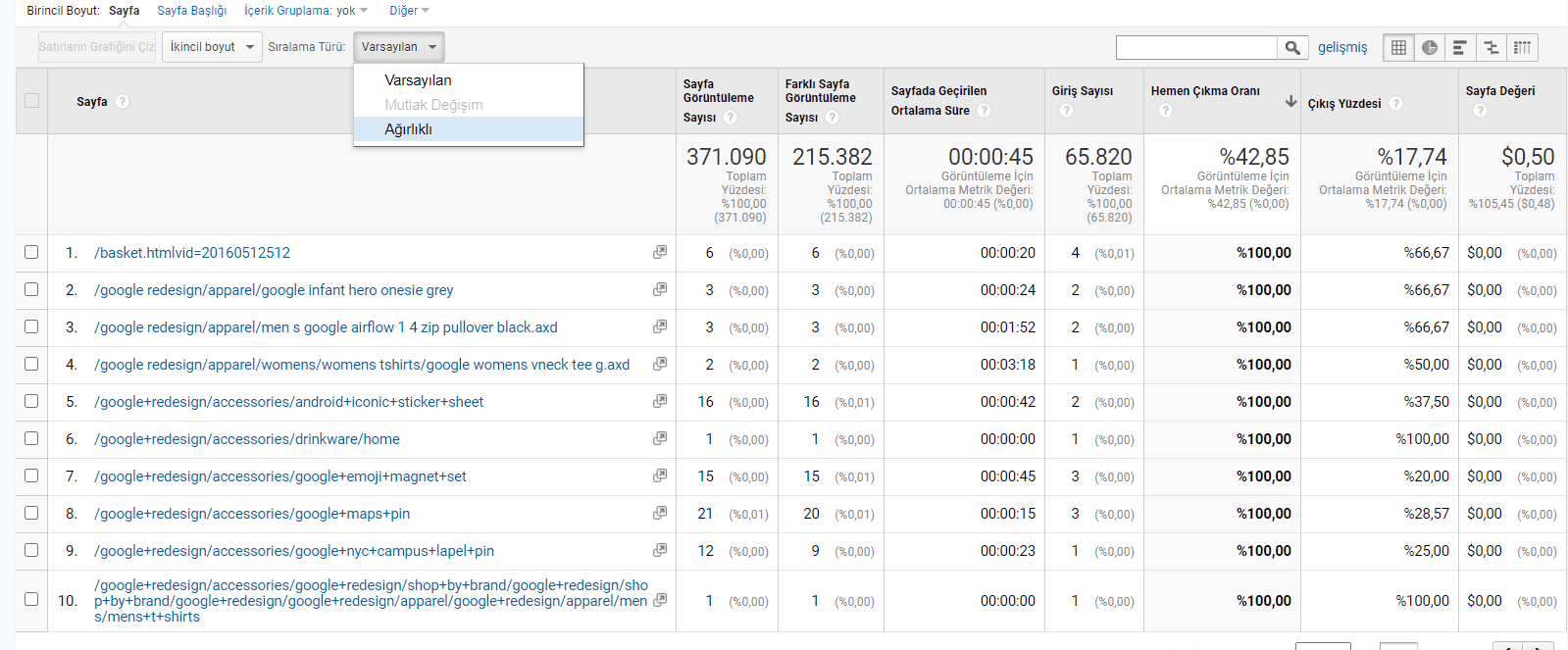The height and width of the screenshot is (650, 1568).
Task: Tick the checkbox for drinkware/home row
Action: tap(31, 438)
